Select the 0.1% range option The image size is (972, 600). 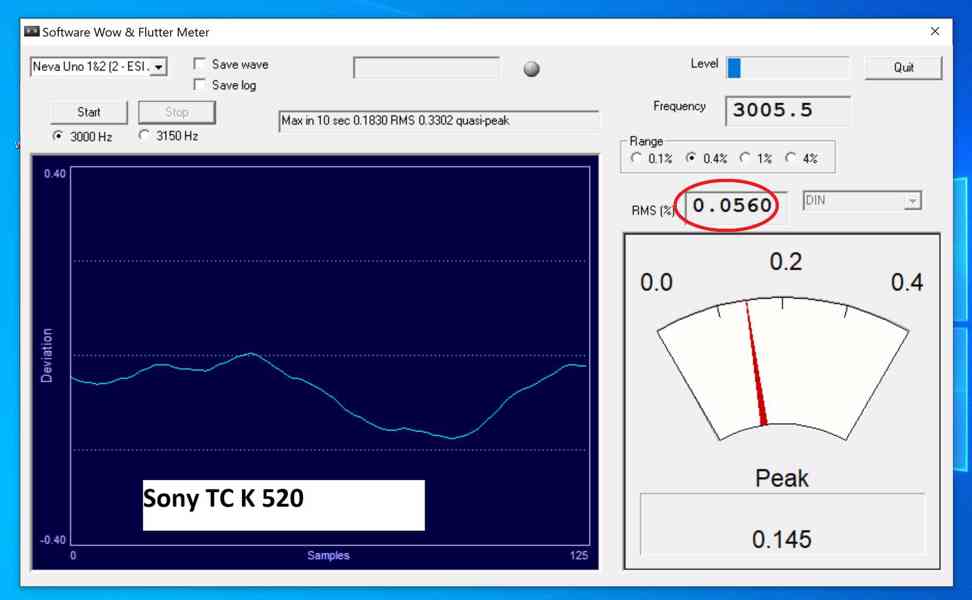point(636,158)
